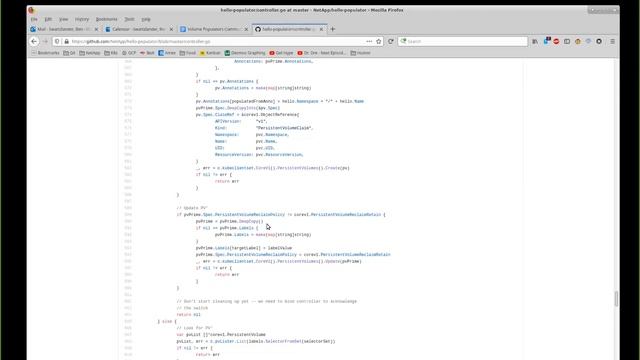Click the forward navigation arrow
This screenshot has width=640, height=360.
[x=45, y=41]
